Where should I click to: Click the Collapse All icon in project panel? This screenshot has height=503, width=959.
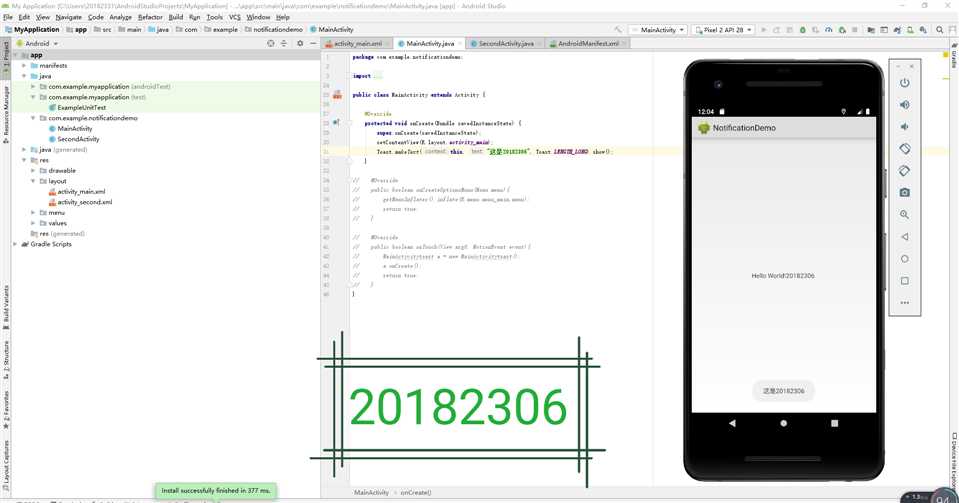click(x=284, y=43)
